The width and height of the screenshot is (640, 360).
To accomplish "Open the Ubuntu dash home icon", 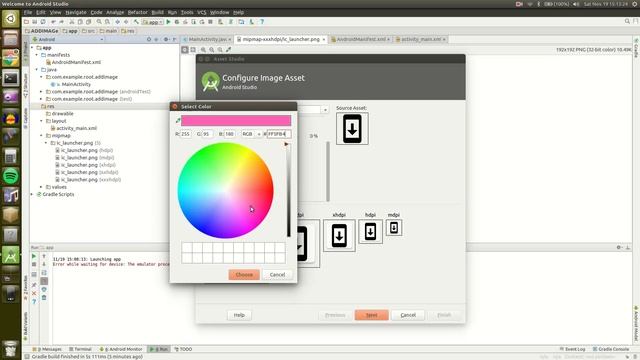I will coord(11,19).
